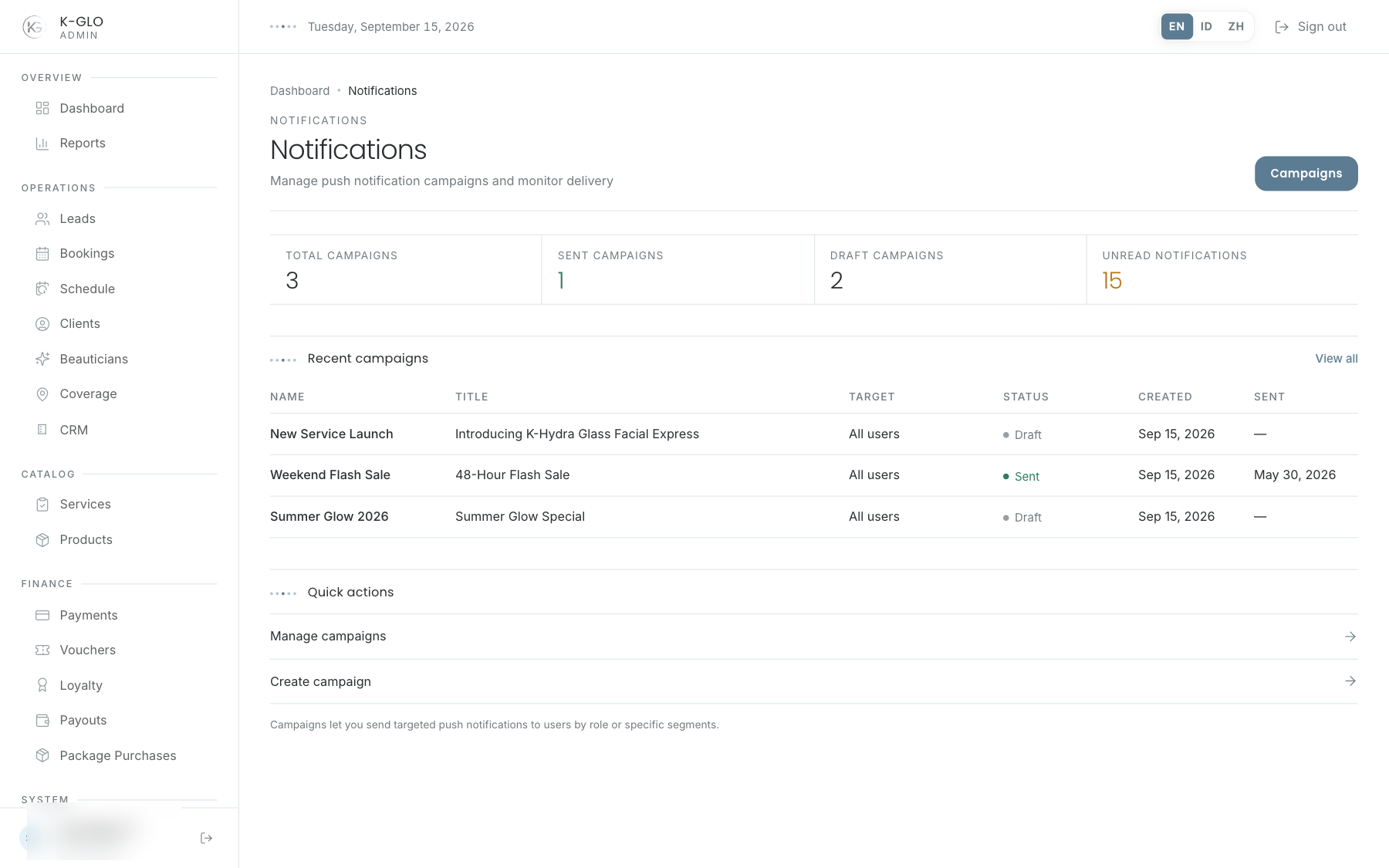Click the arrow next to Manage campaigns
Viewport: 1389px width, 868px height.
pos(1350,637)
